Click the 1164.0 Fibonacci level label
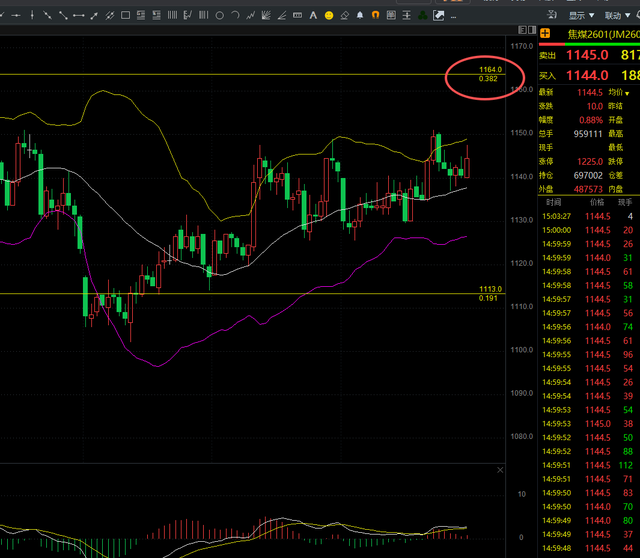 pos(490,70)
